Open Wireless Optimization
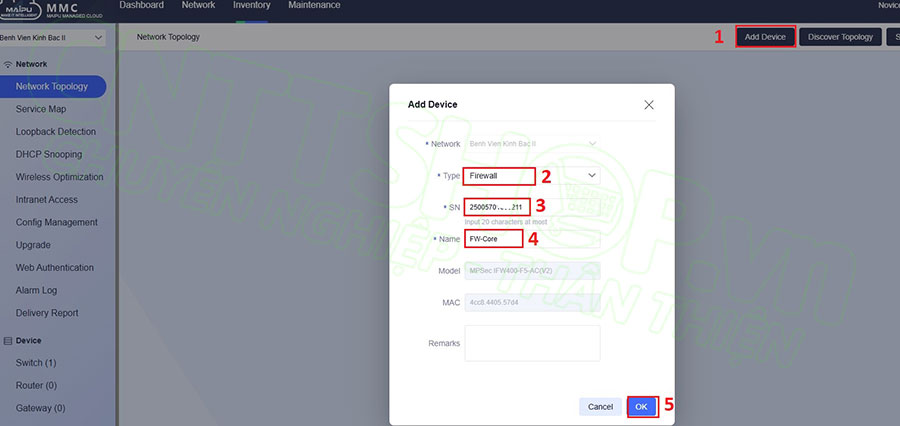 point(60,177)
